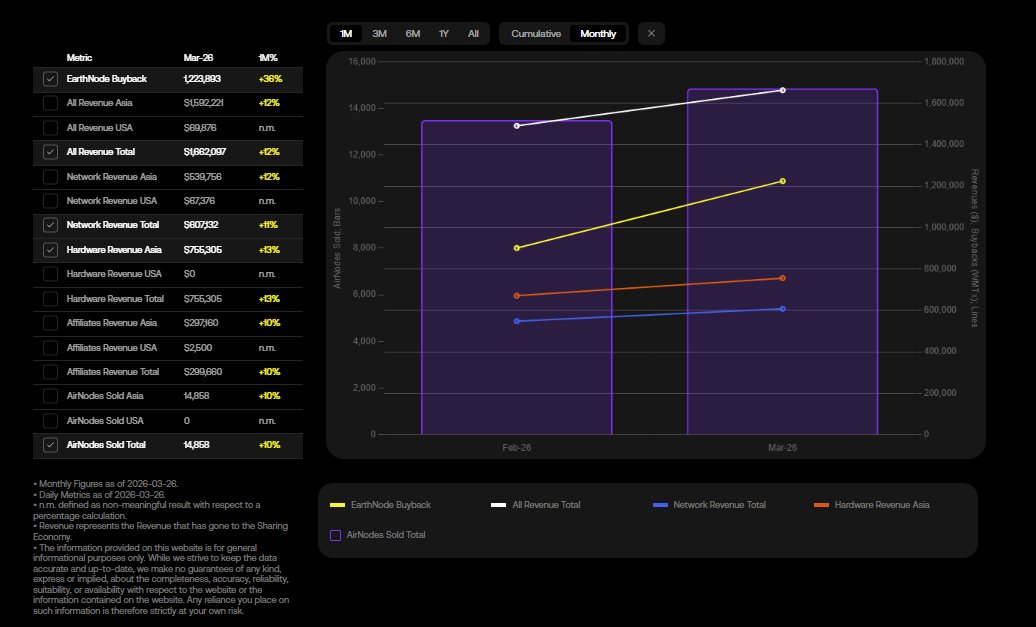Click the EarthNode Buyback legend label
Image resolution: width=1036 pixels, height=627 pixels.
click(390, 505)
